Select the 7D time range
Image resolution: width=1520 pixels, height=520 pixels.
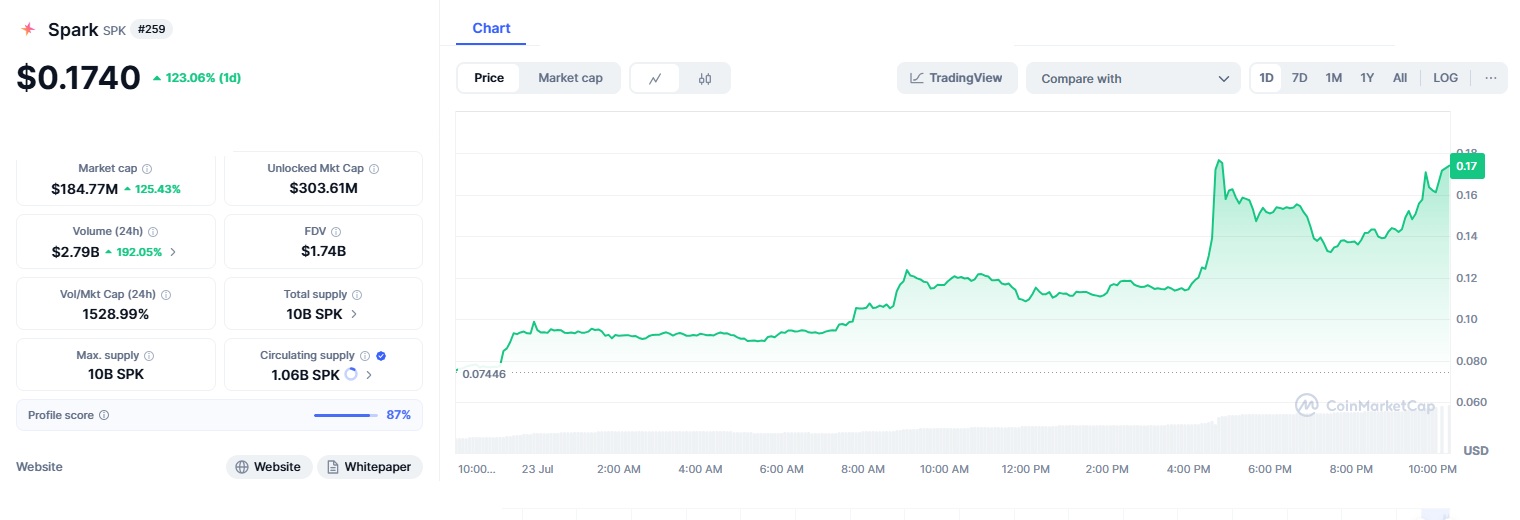(1299, 78)
